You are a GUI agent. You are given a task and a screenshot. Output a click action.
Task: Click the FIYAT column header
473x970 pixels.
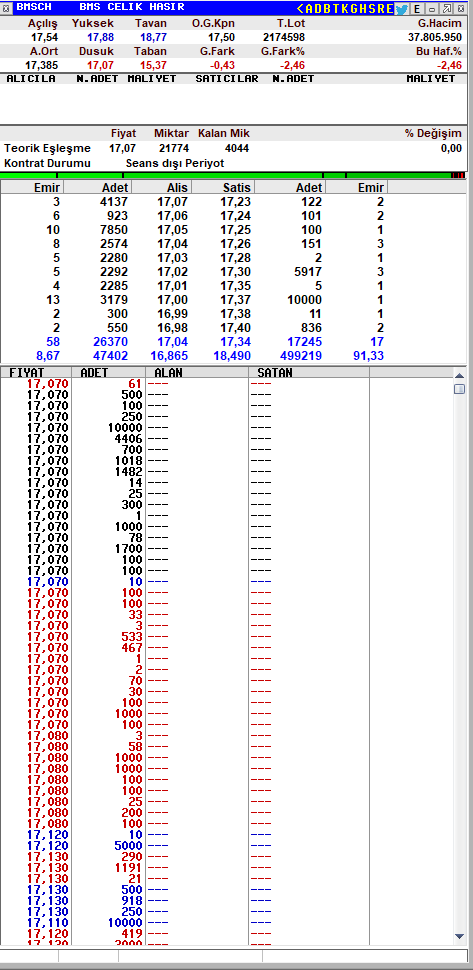[x=36, y=372]
